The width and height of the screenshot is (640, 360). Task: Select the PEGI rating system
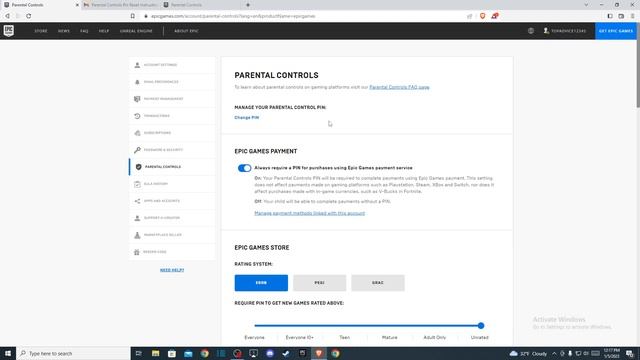(x=320, y=283)
